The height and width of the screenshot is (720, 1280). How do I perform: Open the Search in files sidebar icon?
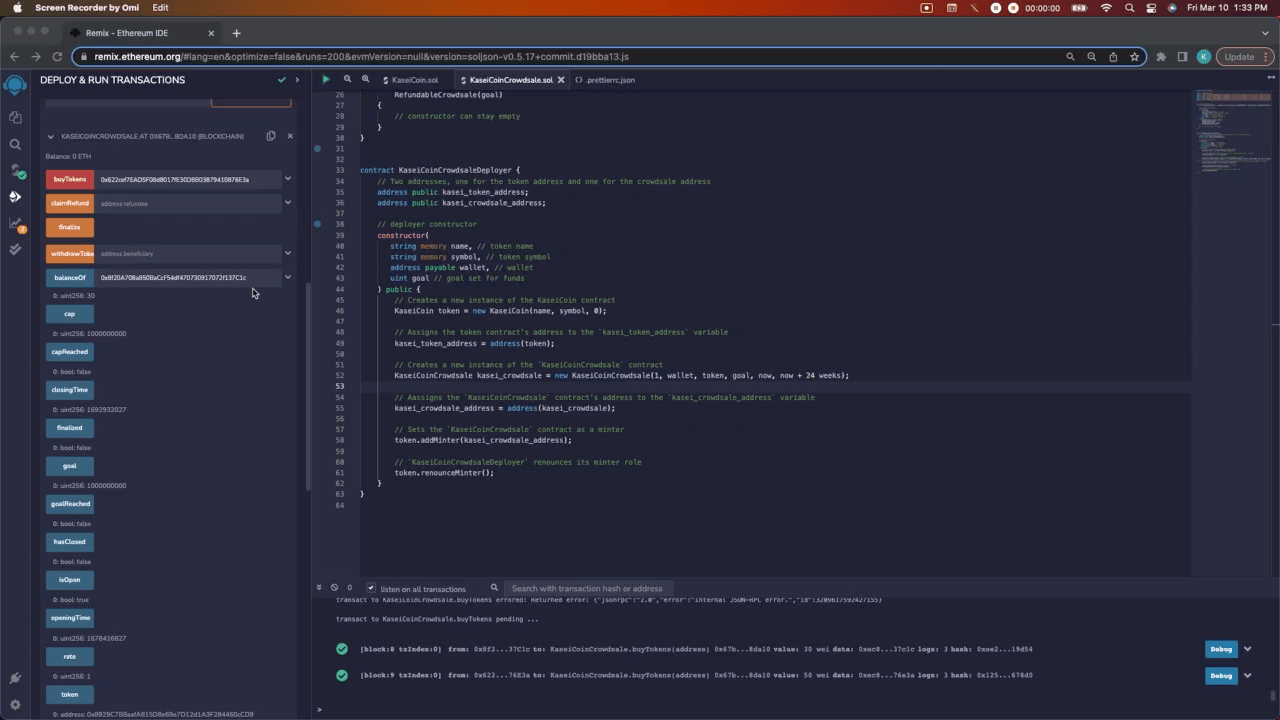[x=15, y=145]
